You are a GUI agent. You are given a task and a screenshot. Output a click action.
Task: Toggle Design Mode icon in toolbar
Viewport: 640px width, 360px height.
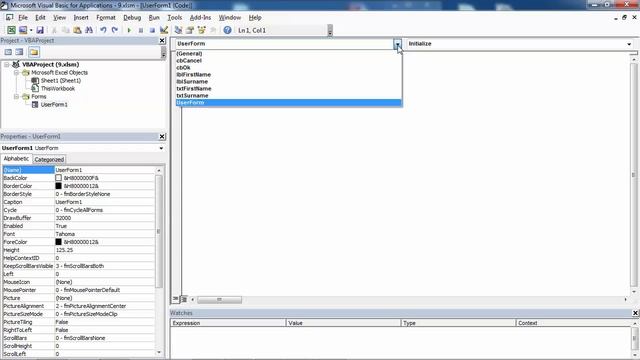point(164,30)
